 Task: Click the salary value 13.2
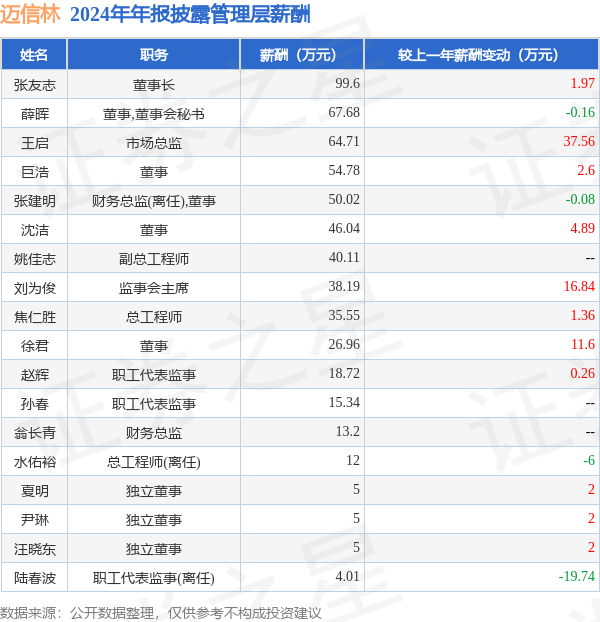347,431
